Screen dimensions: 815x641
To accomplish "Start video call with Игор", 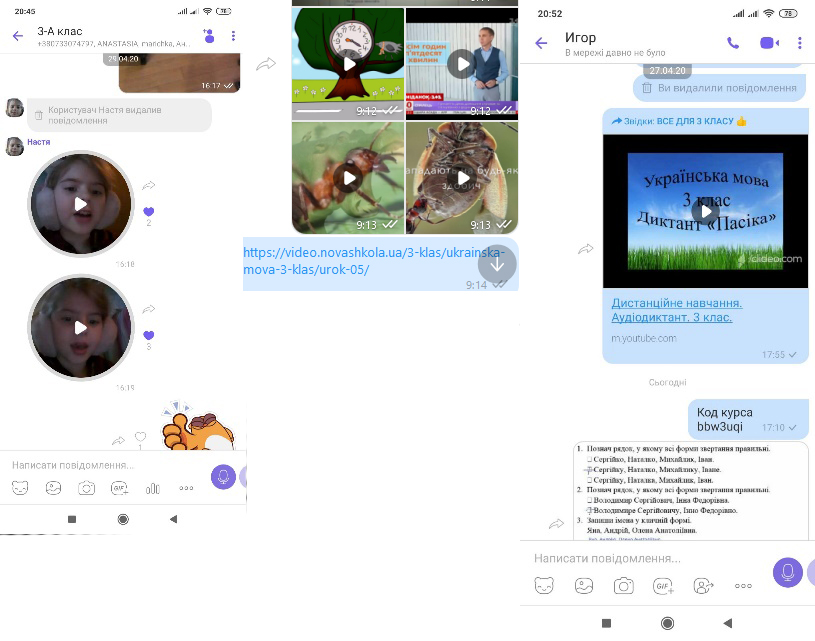I will click(769, 43).
